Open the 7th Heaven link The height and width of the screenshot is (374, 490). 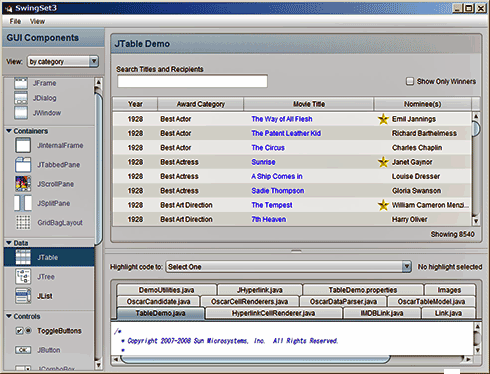coord(269,219)
